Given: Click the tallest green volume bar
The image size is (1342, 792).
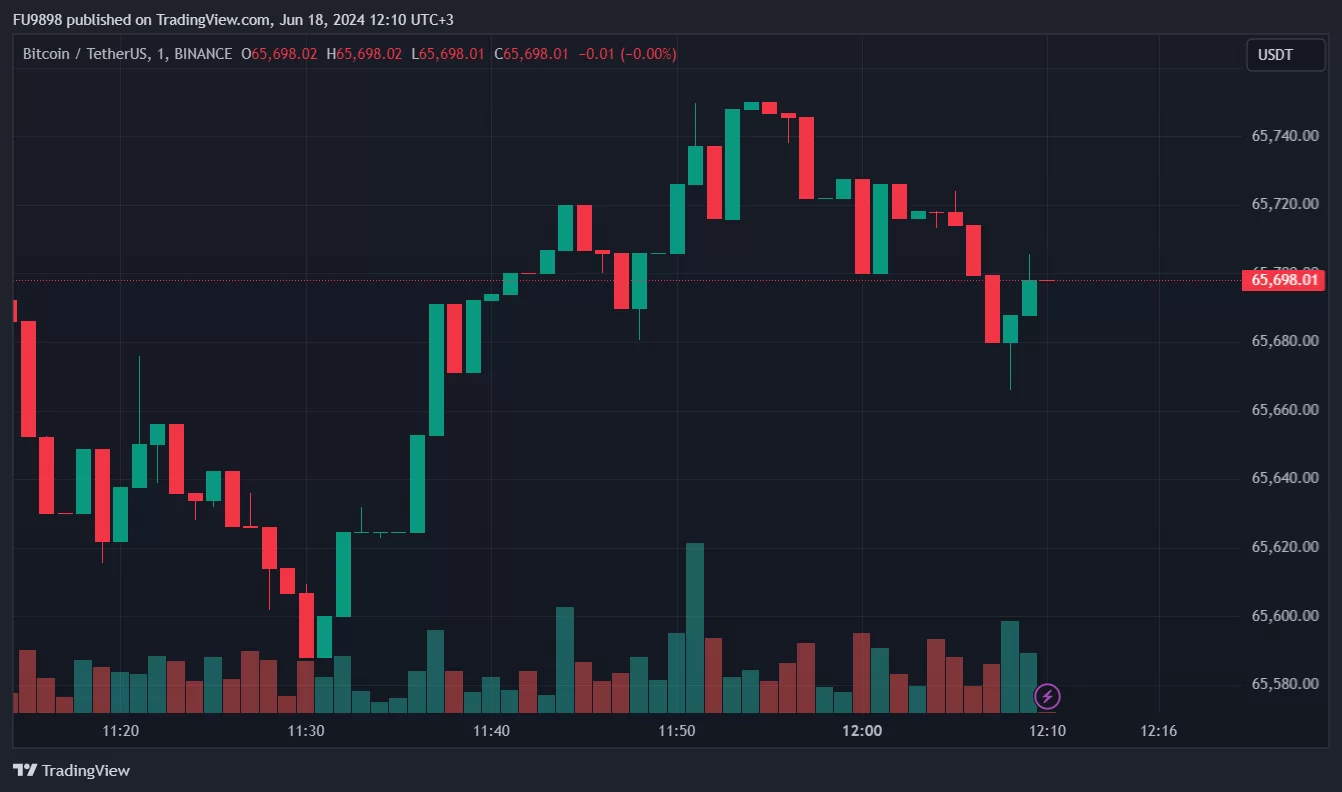Looking at the screenshot, I should (695, 628).
